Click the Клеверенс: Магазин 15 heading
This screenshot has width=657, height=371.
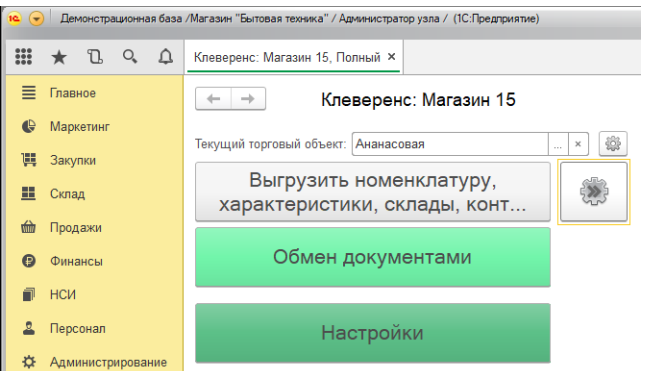click(418, 100)
